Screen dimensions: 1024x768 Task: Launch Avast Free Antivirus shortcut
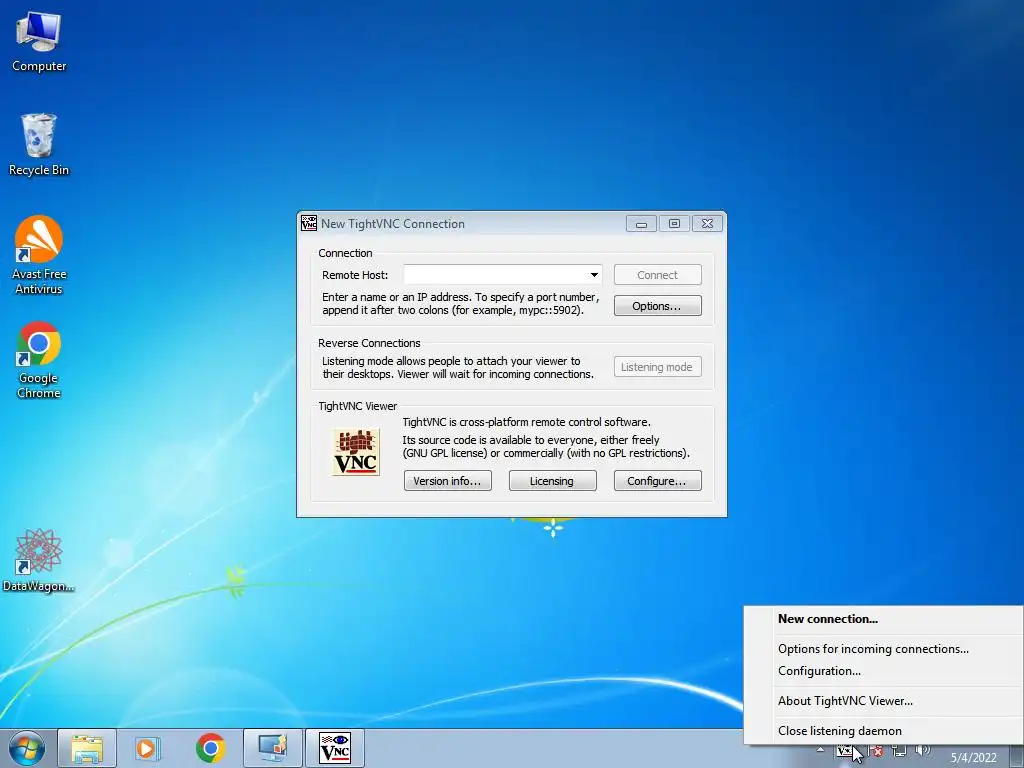[39, 255]
